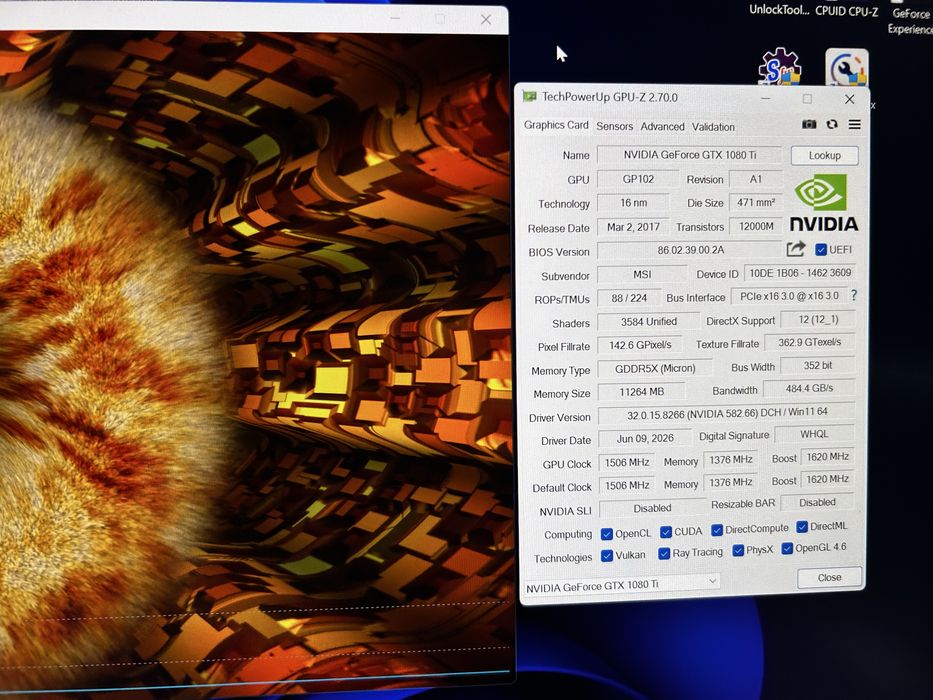
Task: Click the Name field NVIDIA GeForce GTX 1080 Ti
Action: point(689,155)
